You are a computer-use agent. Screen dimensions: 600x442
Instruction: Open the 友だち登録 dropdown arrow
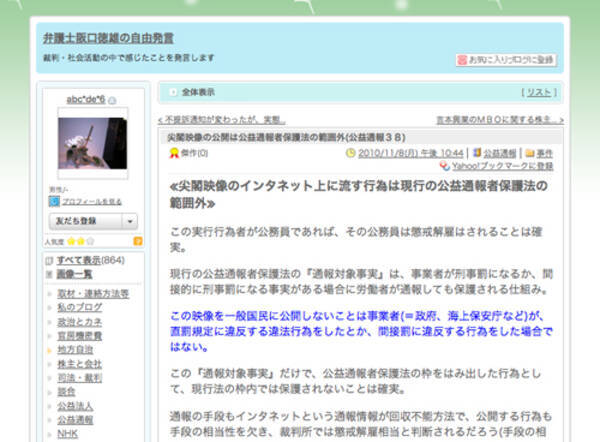(132, 221)
